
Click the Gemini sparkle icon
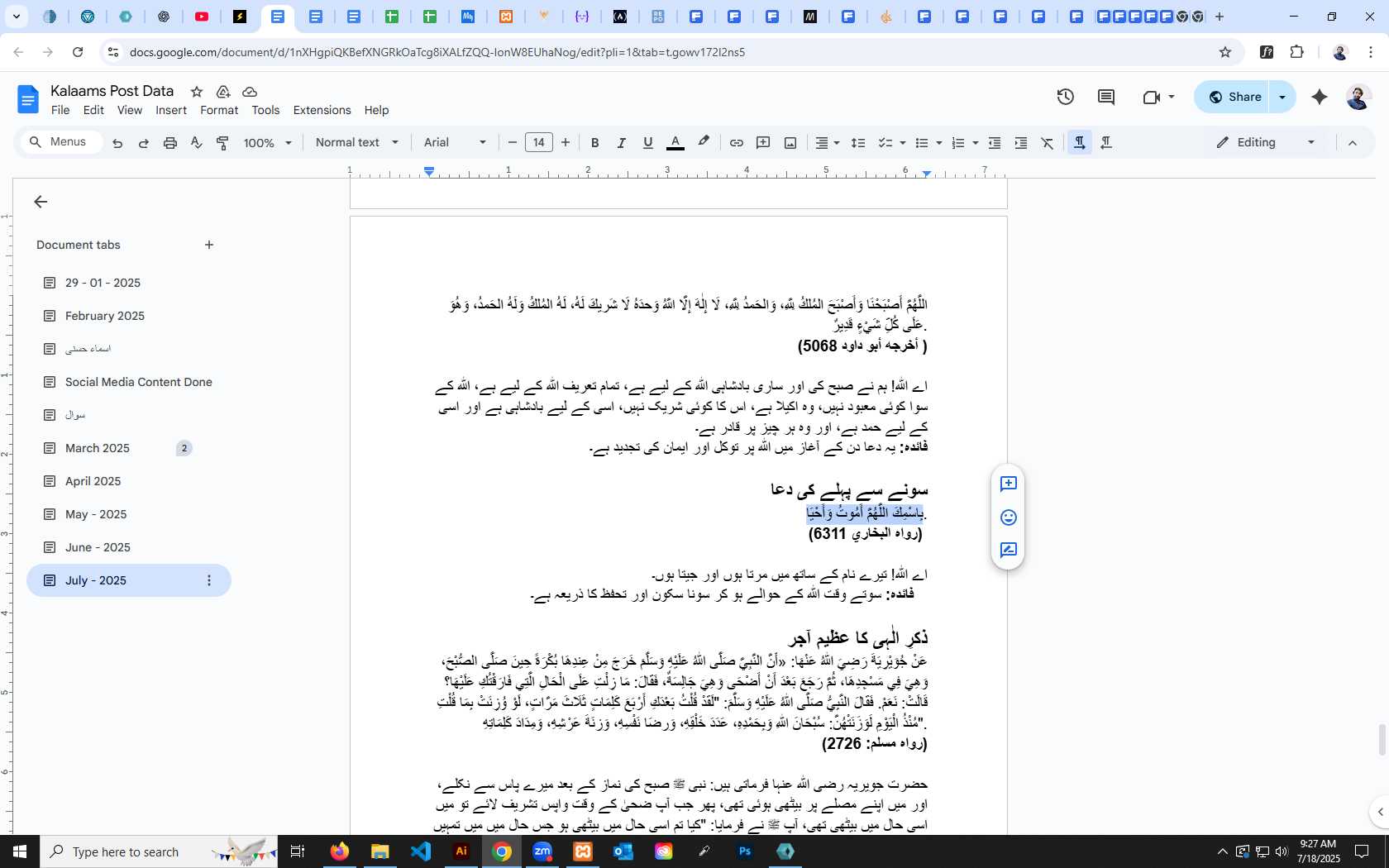1320,97
